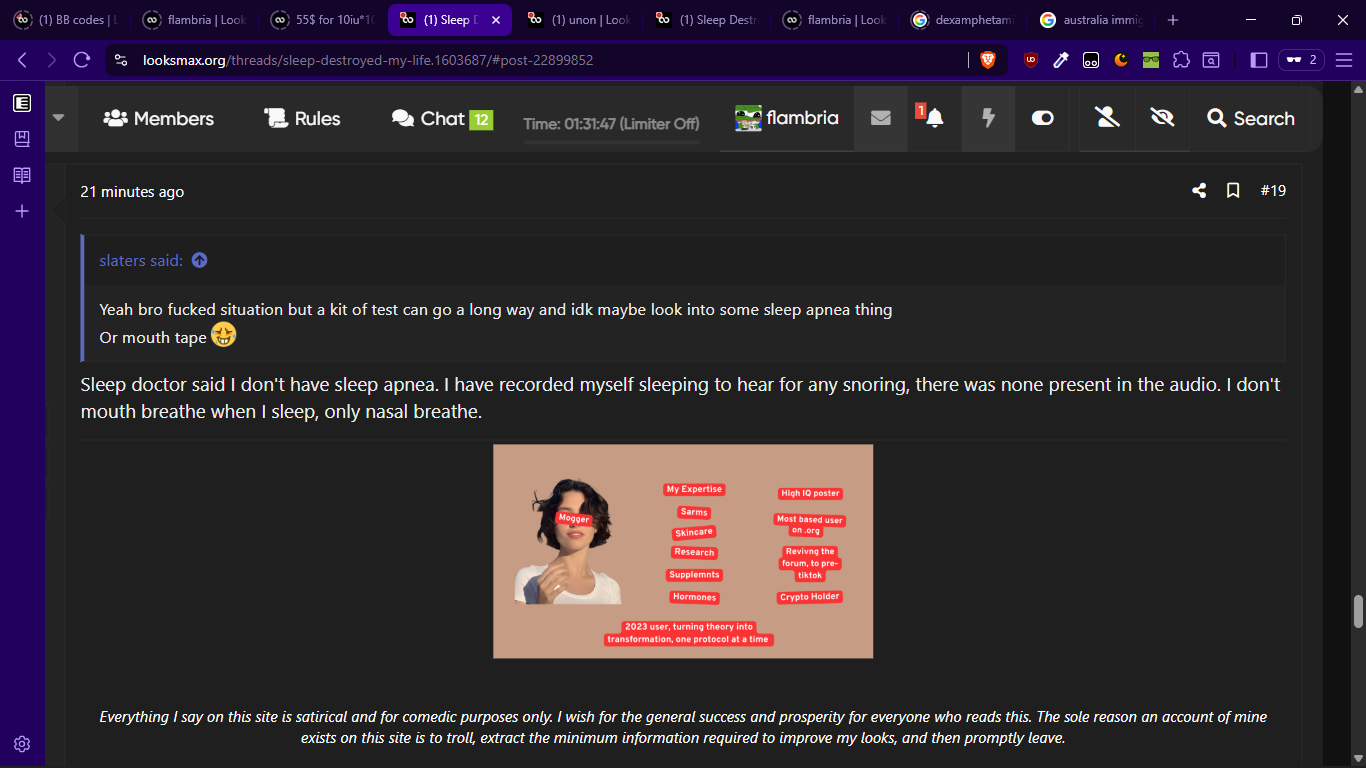The width and height of the screenshot is (1366, 768).
Task: Switch to the inactive (1) Sleep Destr tab
Action: tap(706, 20)
